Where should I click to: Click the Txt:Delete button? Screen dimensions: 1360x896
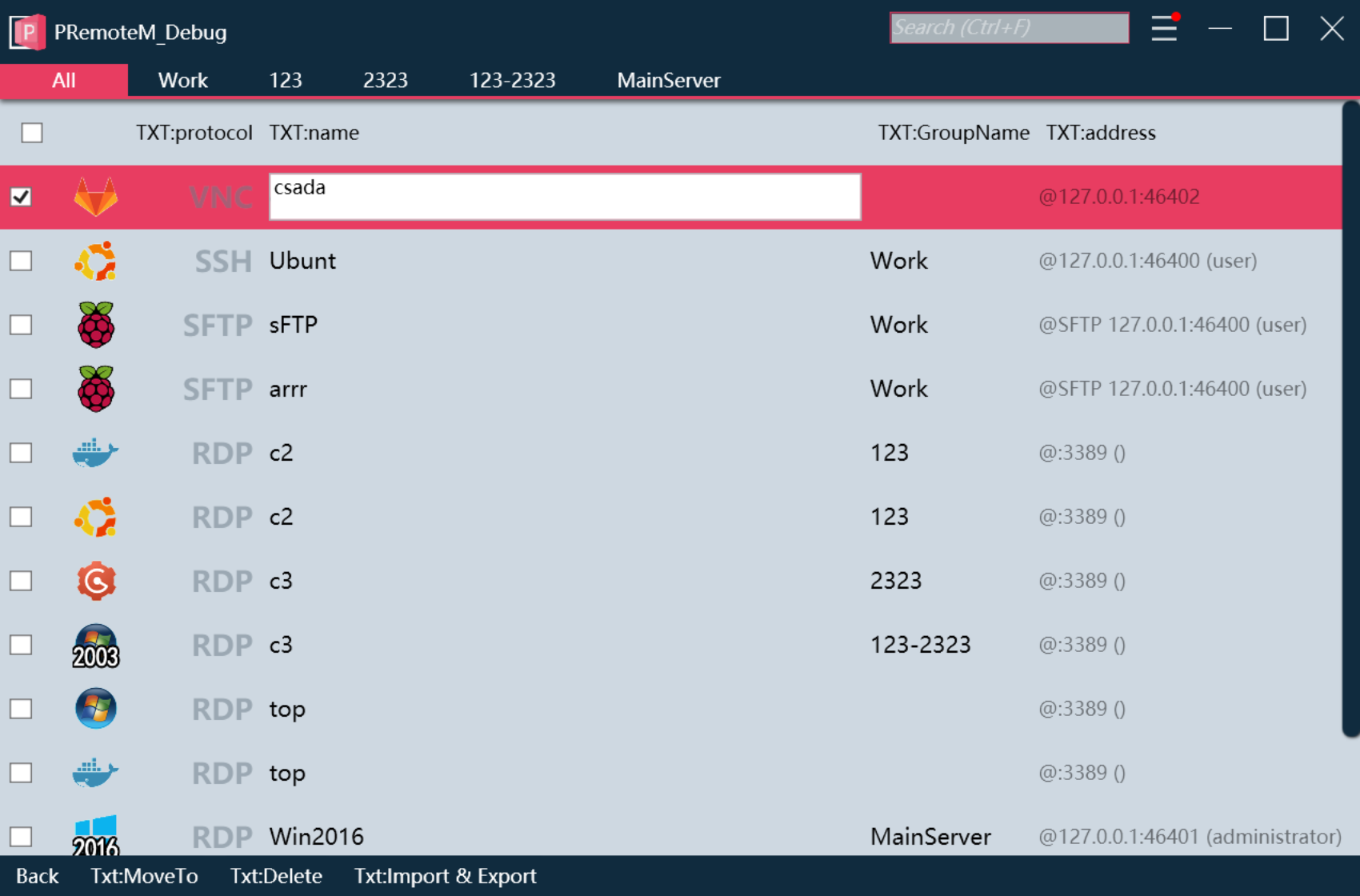pos(276,876)
